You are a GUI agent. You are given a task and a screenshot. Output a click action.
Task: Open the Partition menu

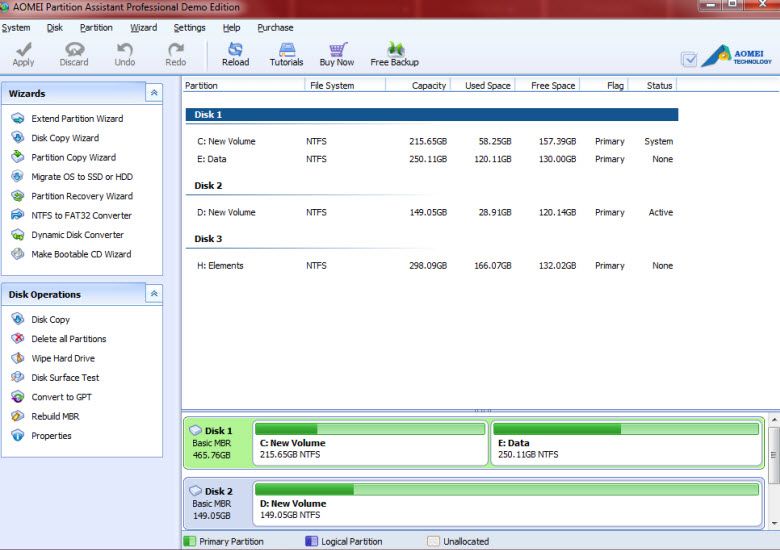96,28
